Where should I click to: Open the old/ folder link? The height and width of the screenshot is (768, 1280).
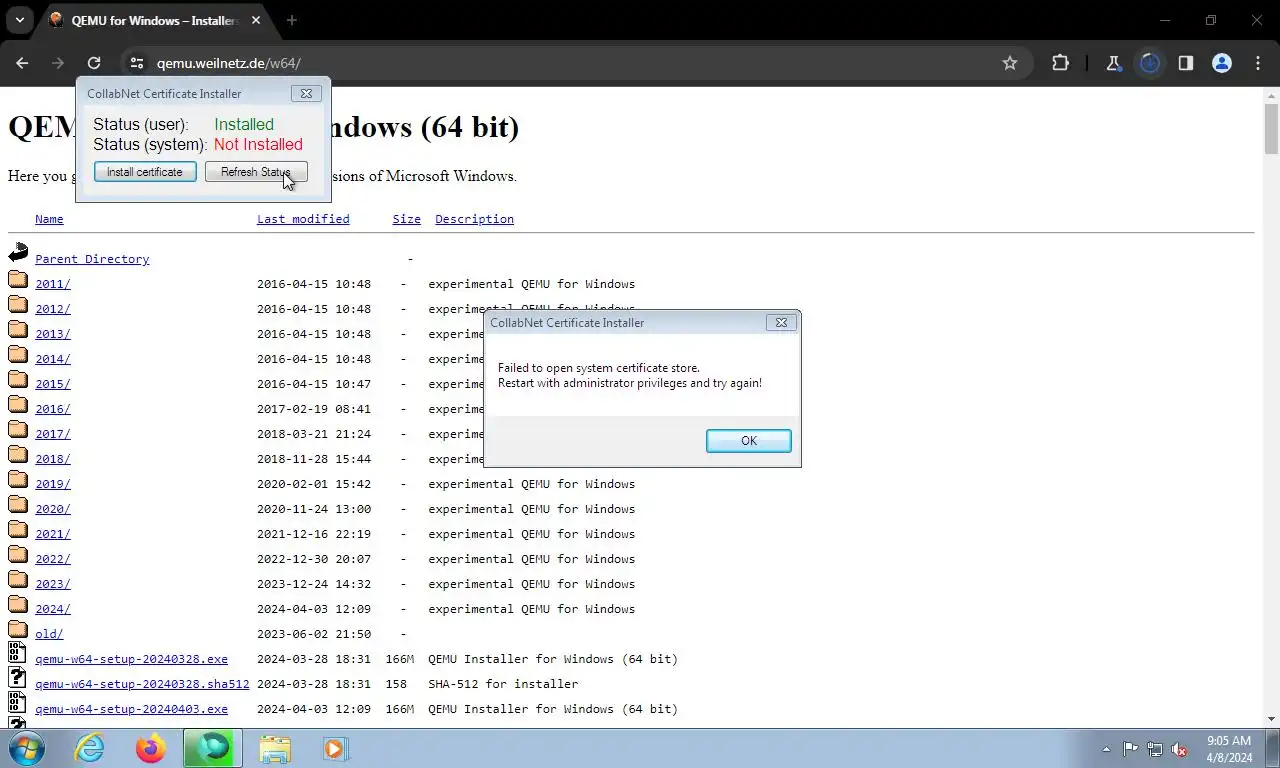click(49, 634)
